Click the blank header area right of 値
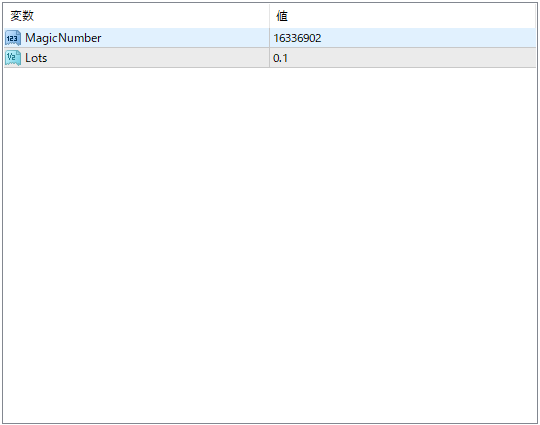Viewport: 540px width, 425px height. (412, 16)
